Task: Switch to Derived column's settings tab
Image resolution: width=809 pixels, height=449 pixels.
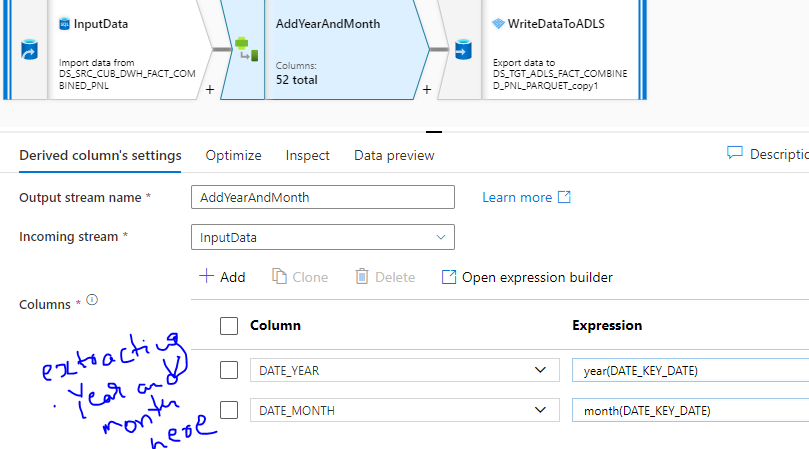Action: click(x=100, y=155)
